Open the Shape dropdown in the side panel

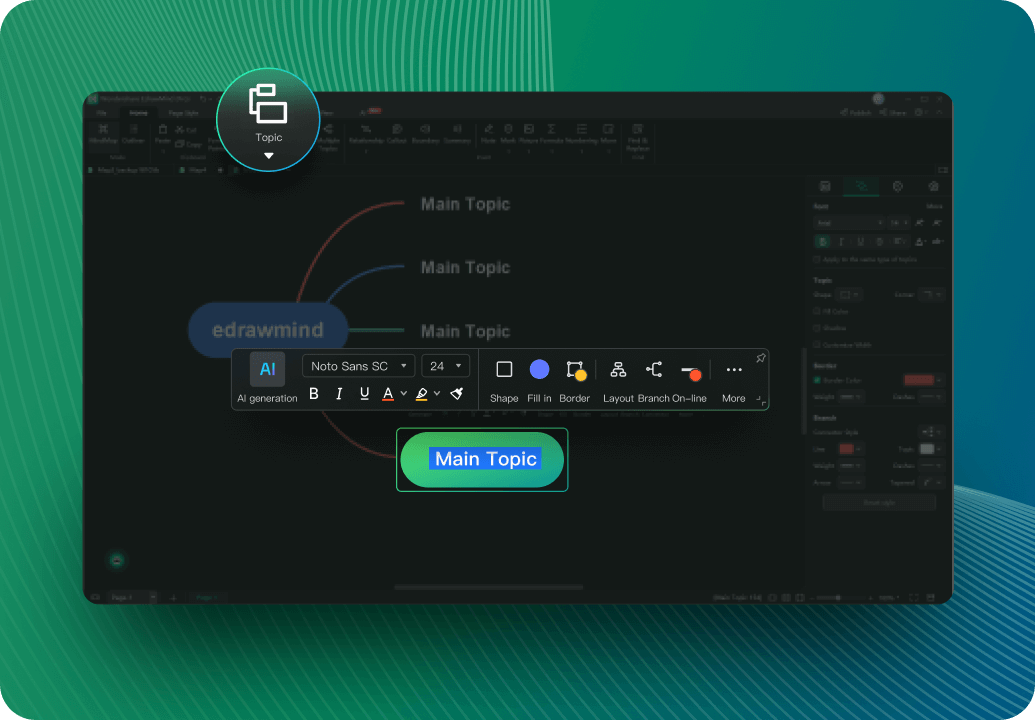(x=848, y=294)
